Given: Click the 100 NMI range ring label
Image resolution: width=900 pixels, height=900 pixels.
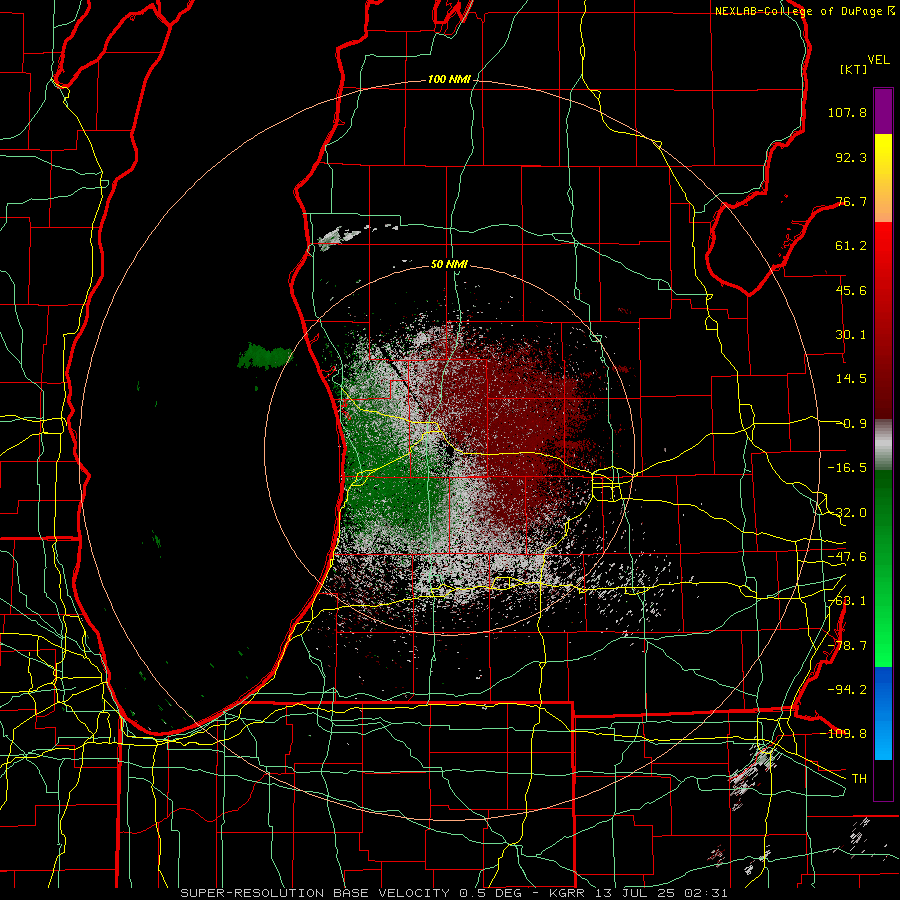Looking at the screenshot, I should (x=449, y=79).
